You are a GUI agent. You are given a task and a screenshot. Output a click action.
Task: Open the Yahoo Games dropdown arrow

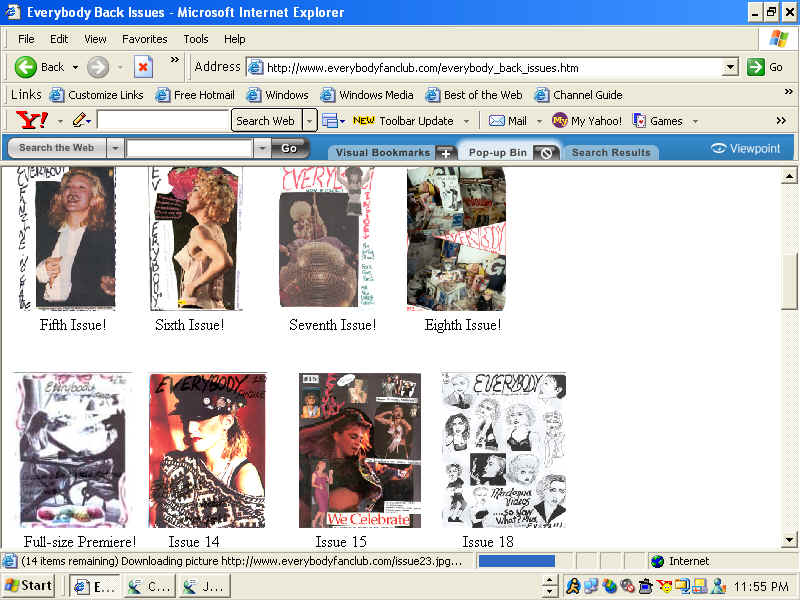coord(695,121)
